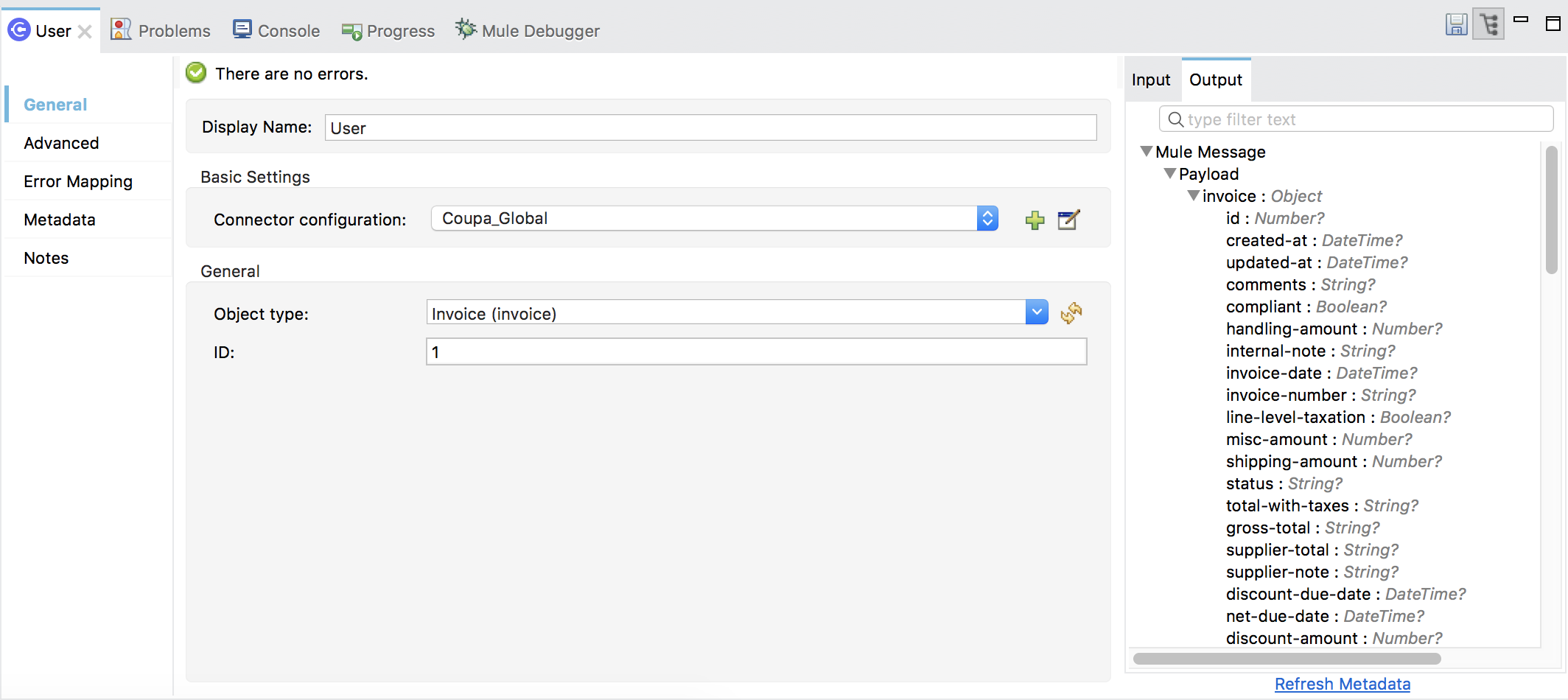The width and height of the screenshot is (1568, 700).
Task: Select the General section in sidebar
Action: (55, 105)
